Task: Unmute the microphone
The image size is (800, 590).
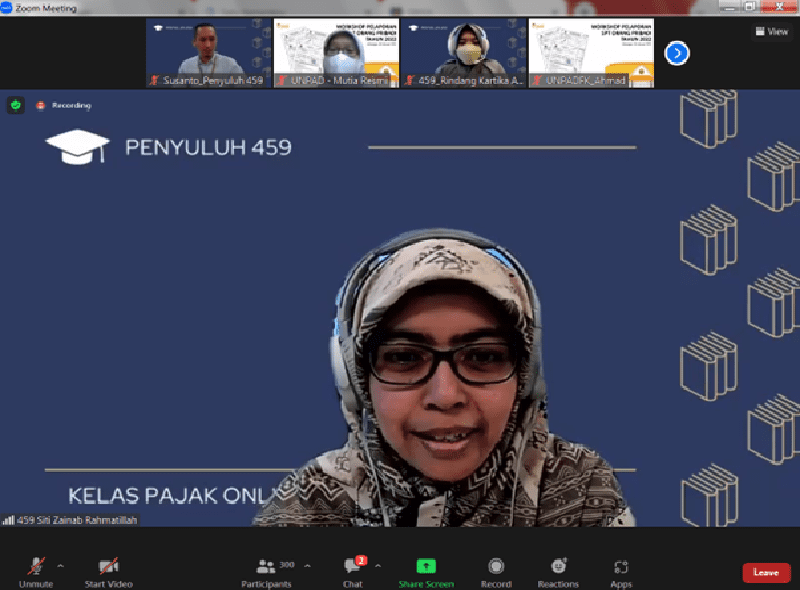Action: (35, 568)
